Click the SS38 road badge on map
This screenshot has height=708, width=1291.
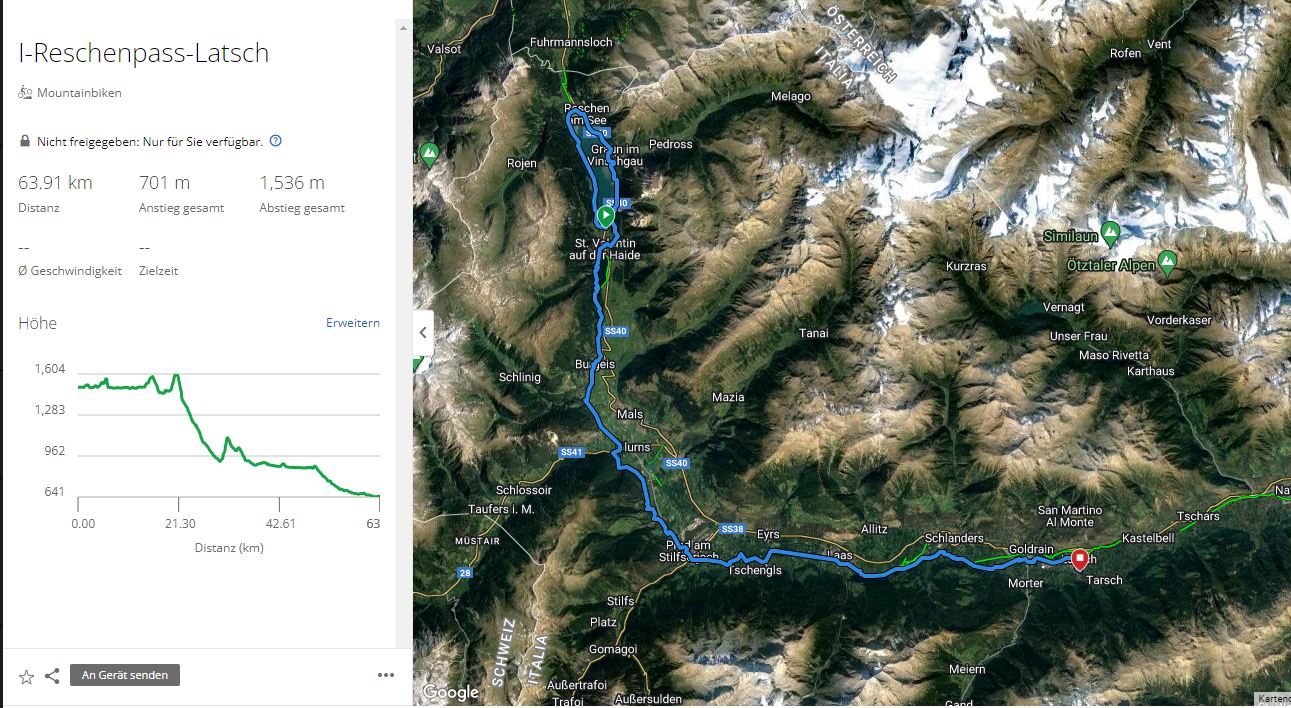(732, 528)
